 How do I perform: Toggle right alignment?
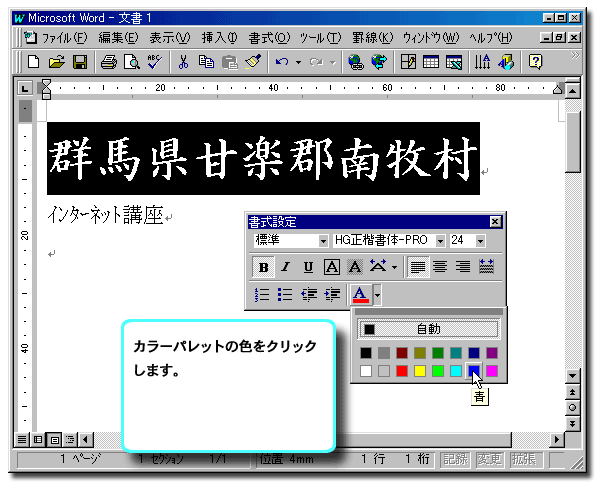(463, 267)
